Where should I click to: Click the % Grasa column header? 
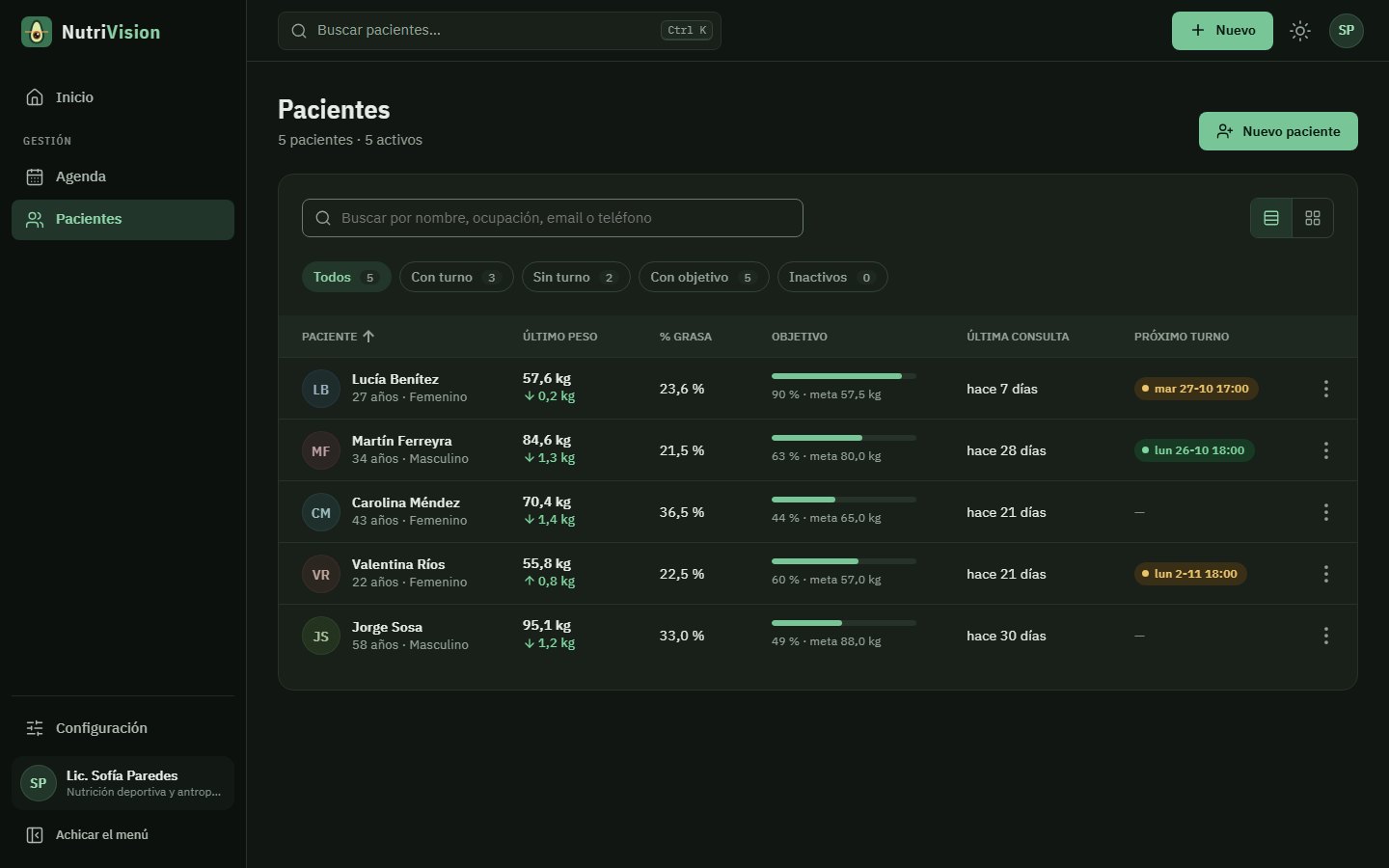tap(686, 337)
